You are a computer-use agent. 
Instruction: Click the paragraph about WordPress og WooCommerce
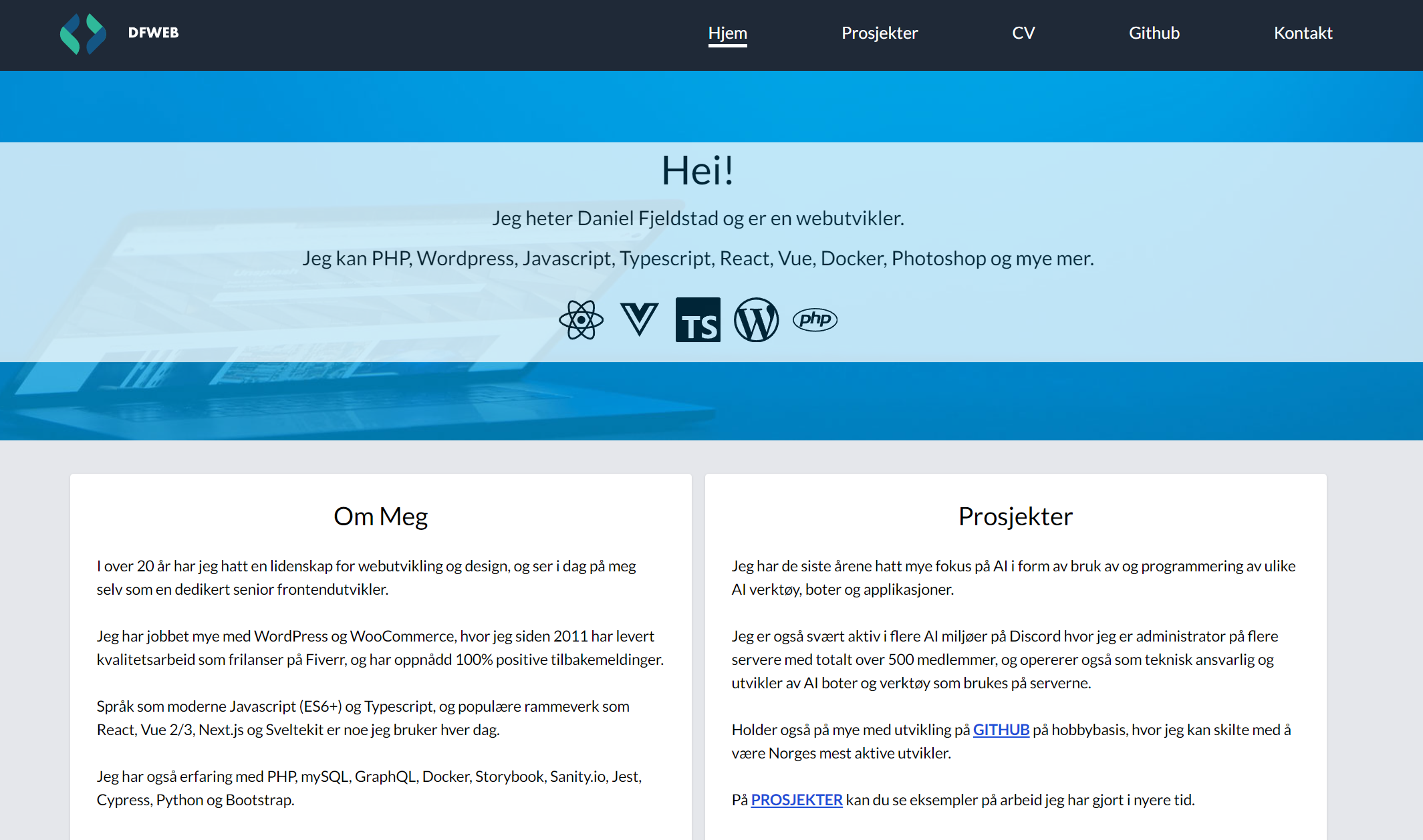(380, 648)
